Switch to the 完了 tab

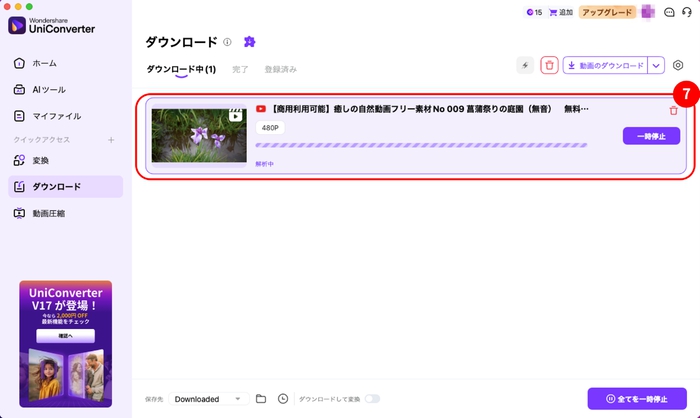click(240, 69)
